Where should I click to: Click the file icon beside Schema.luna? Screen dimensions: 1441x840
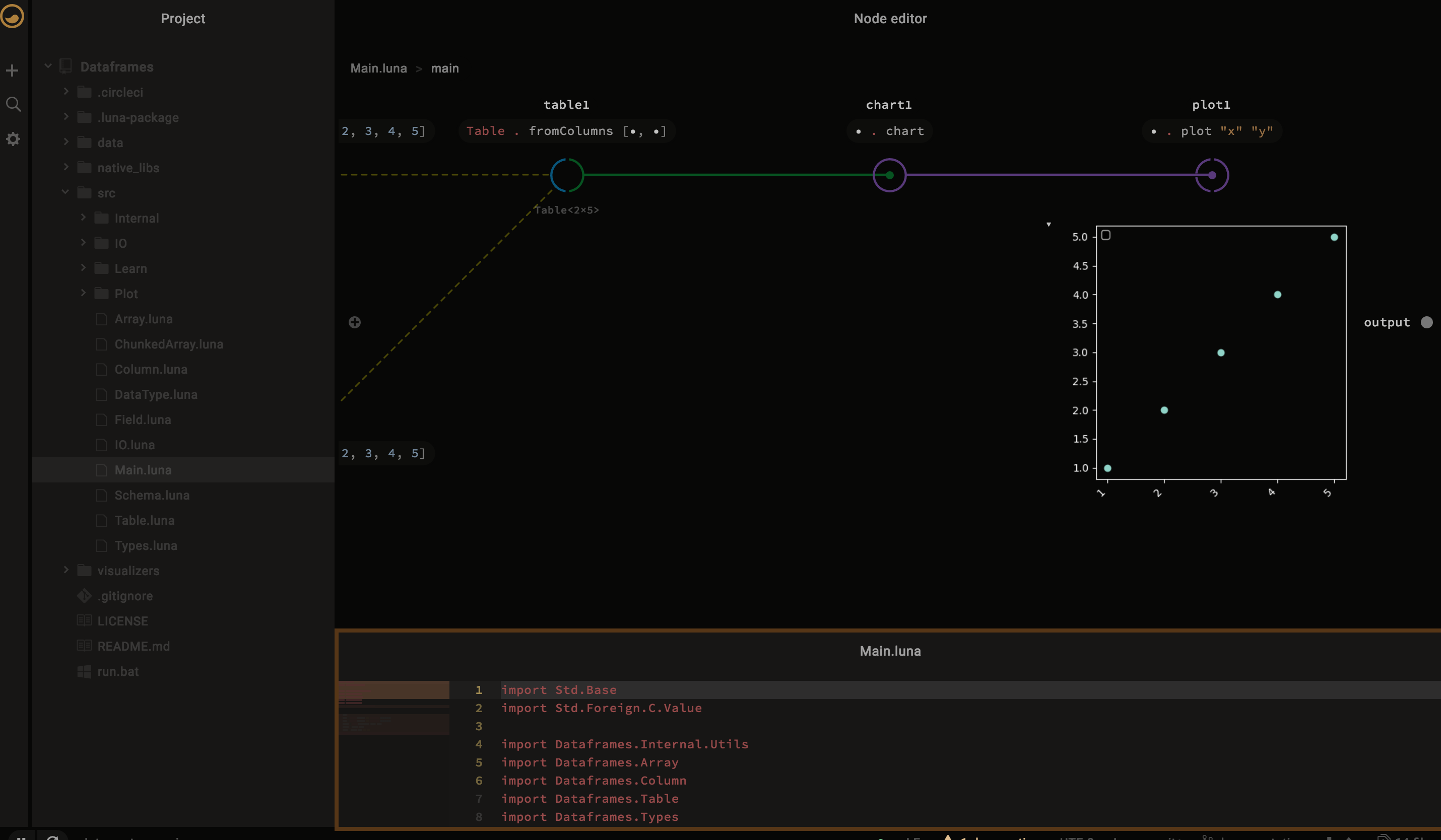[x=101, y=496]
